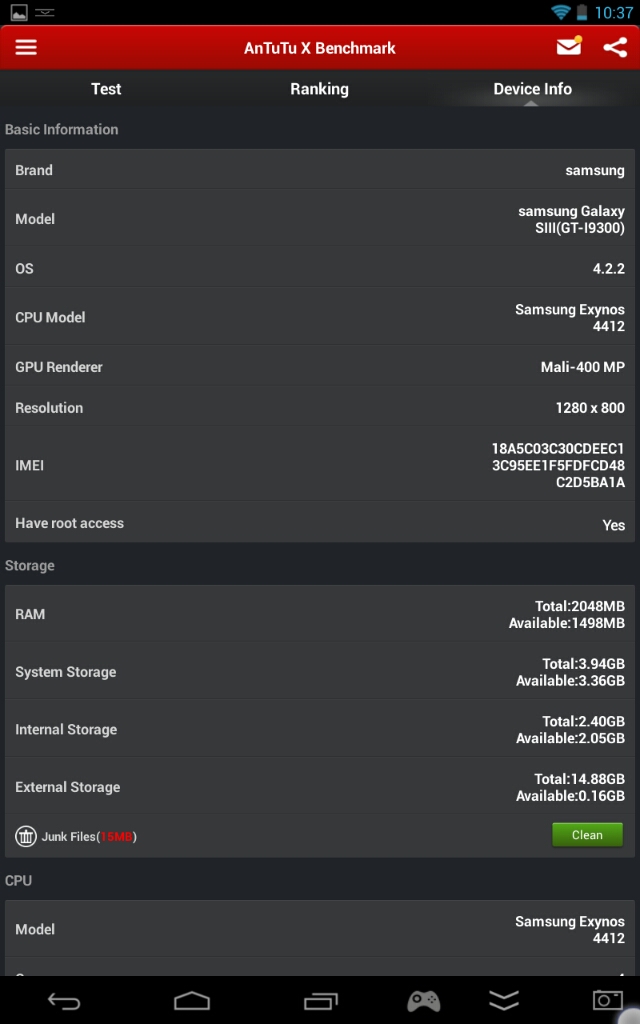Clean the junk files
The height and width of the screenshot is (1024, 640).
tap(587, 835)
